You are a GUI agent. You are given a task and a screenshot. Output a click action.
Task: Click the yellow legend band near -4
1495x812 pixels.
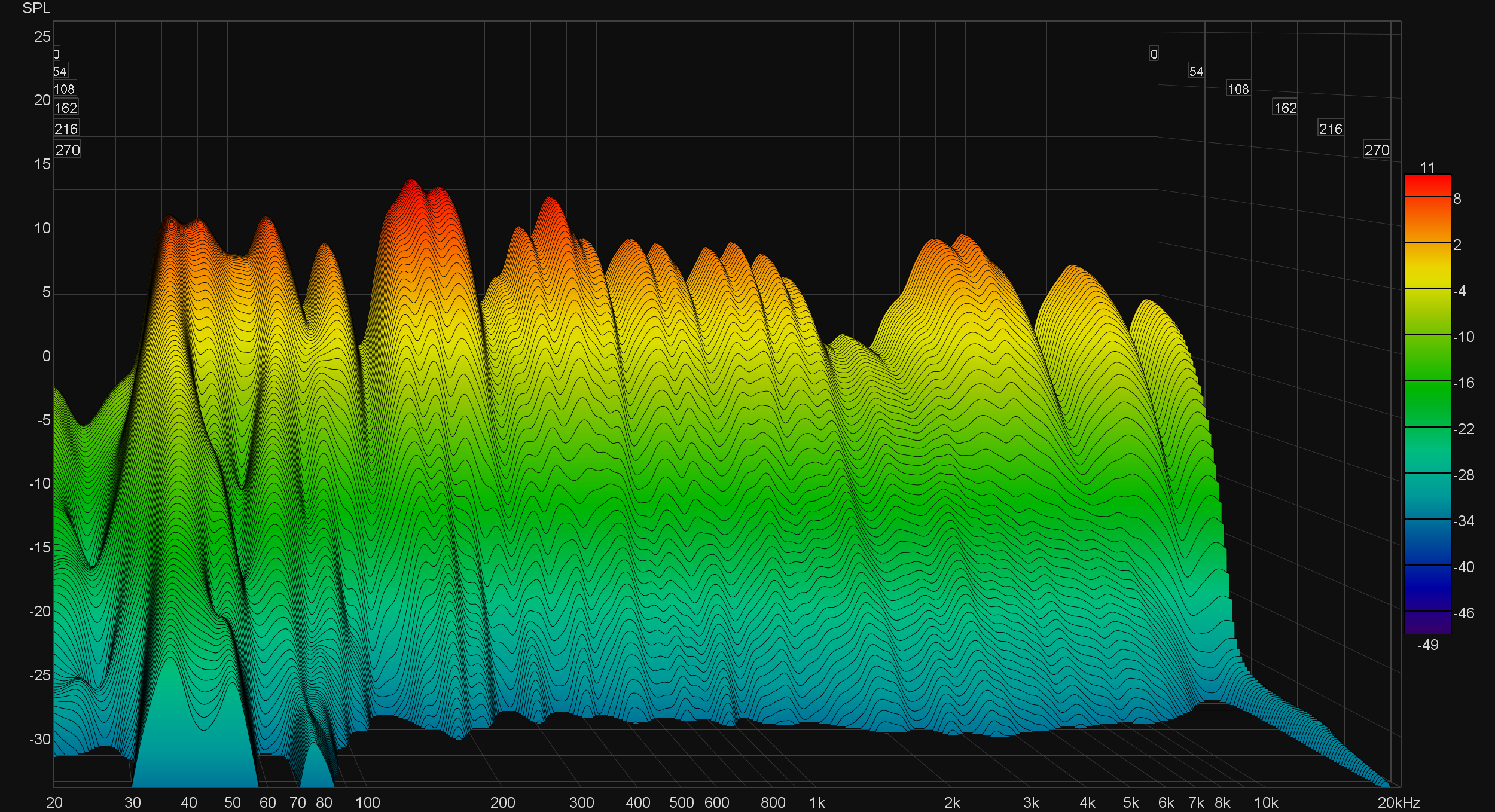pyautogui.click(x=1427, y=279)
